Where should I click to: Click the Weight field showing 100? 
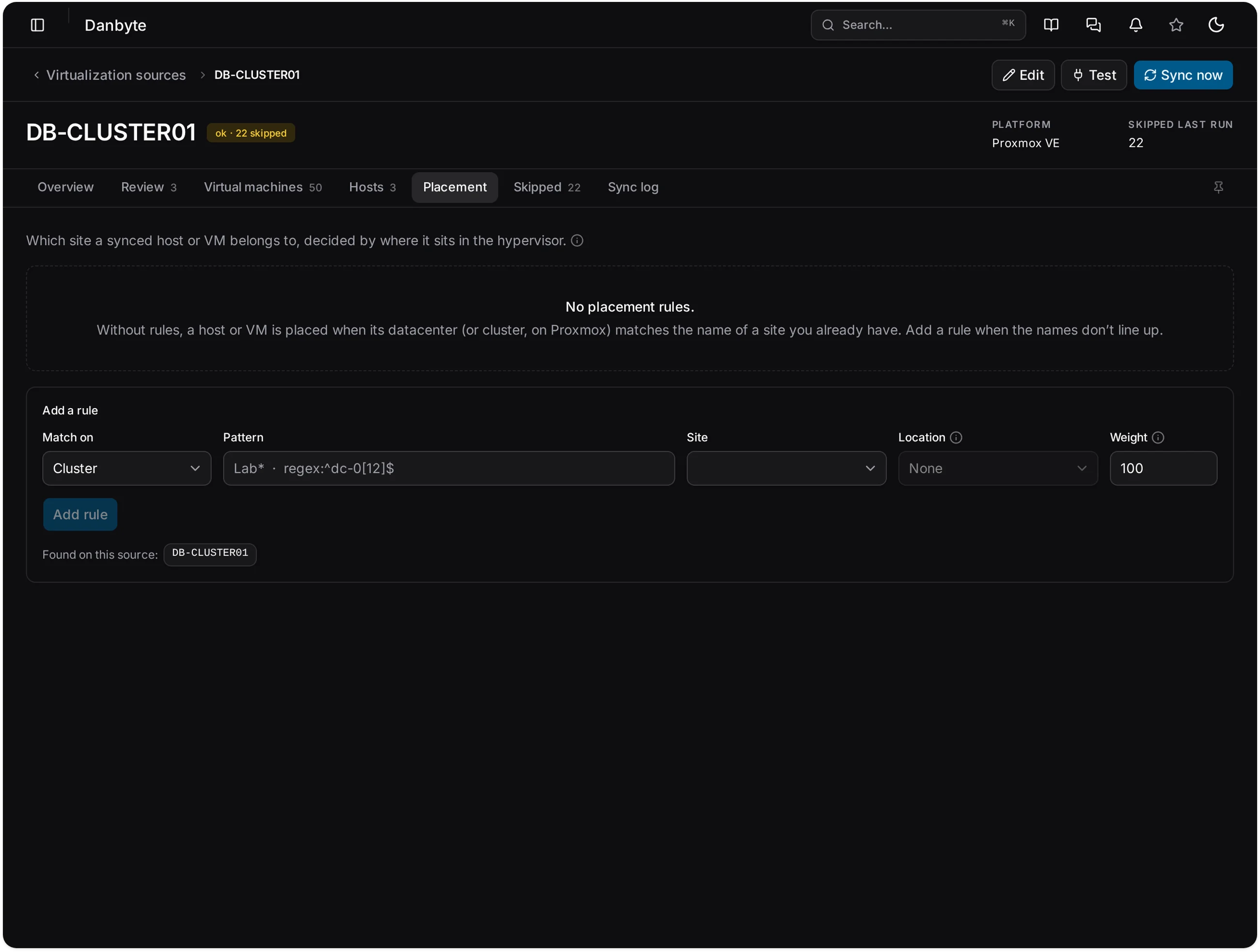[x=1163, y=468]
